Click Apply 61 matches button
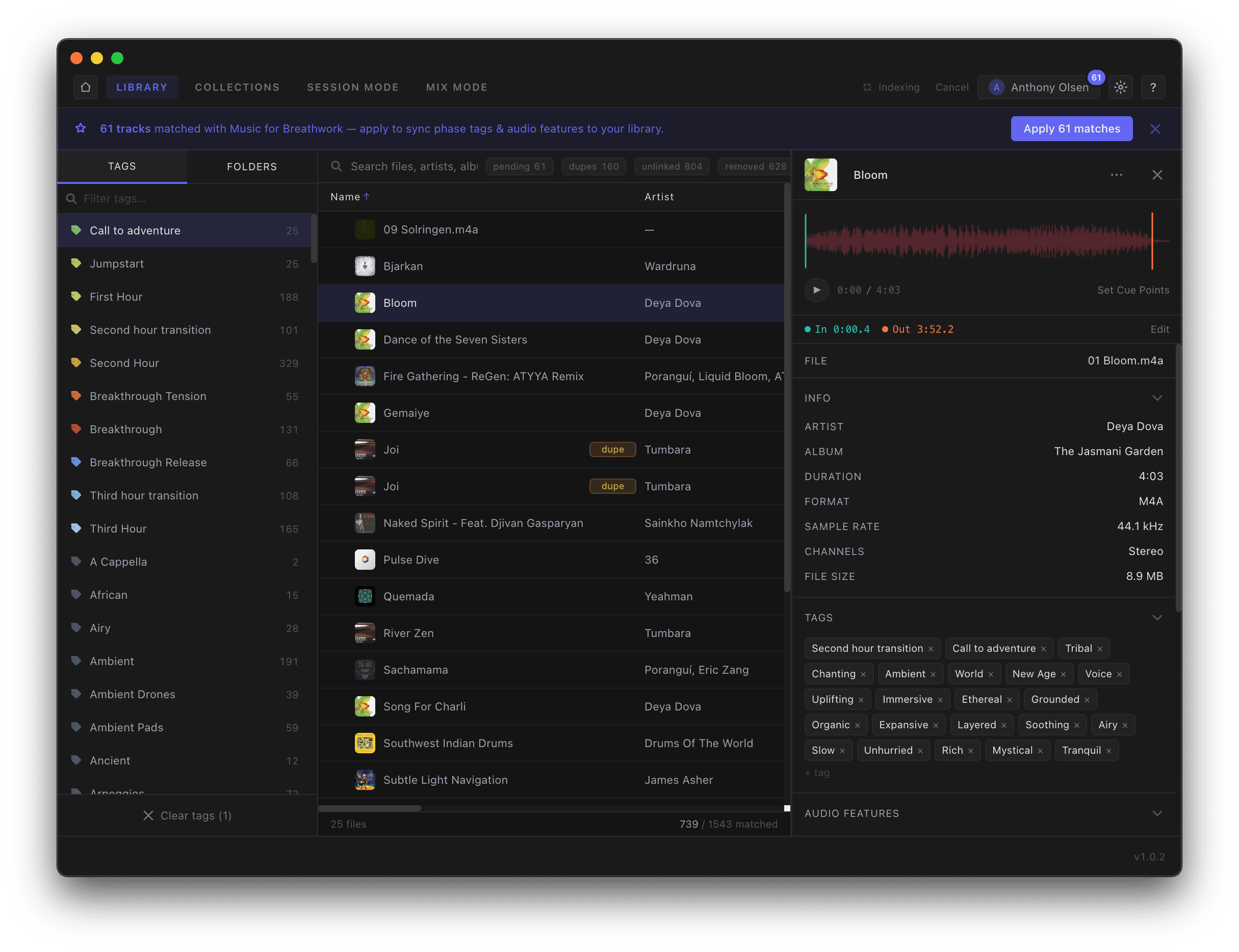The height and width of the screenshot is (952, 1239). (x=1071, y=128)
